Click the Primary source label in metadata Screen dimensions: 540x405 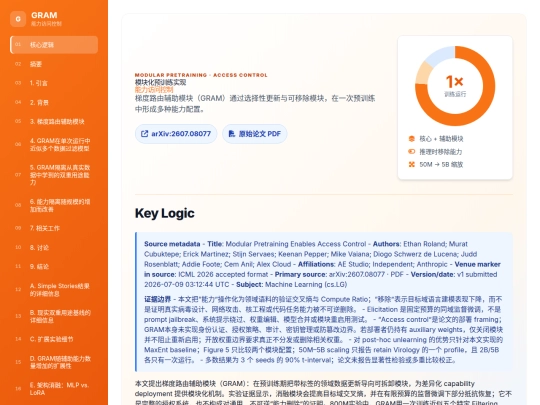click(x=301, y=274)
